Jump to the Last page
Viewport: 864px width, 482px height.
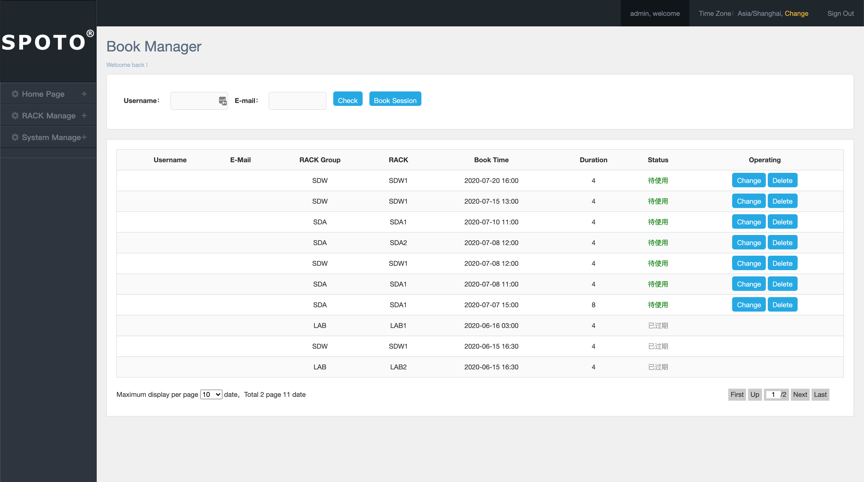[x=820, y=394]
